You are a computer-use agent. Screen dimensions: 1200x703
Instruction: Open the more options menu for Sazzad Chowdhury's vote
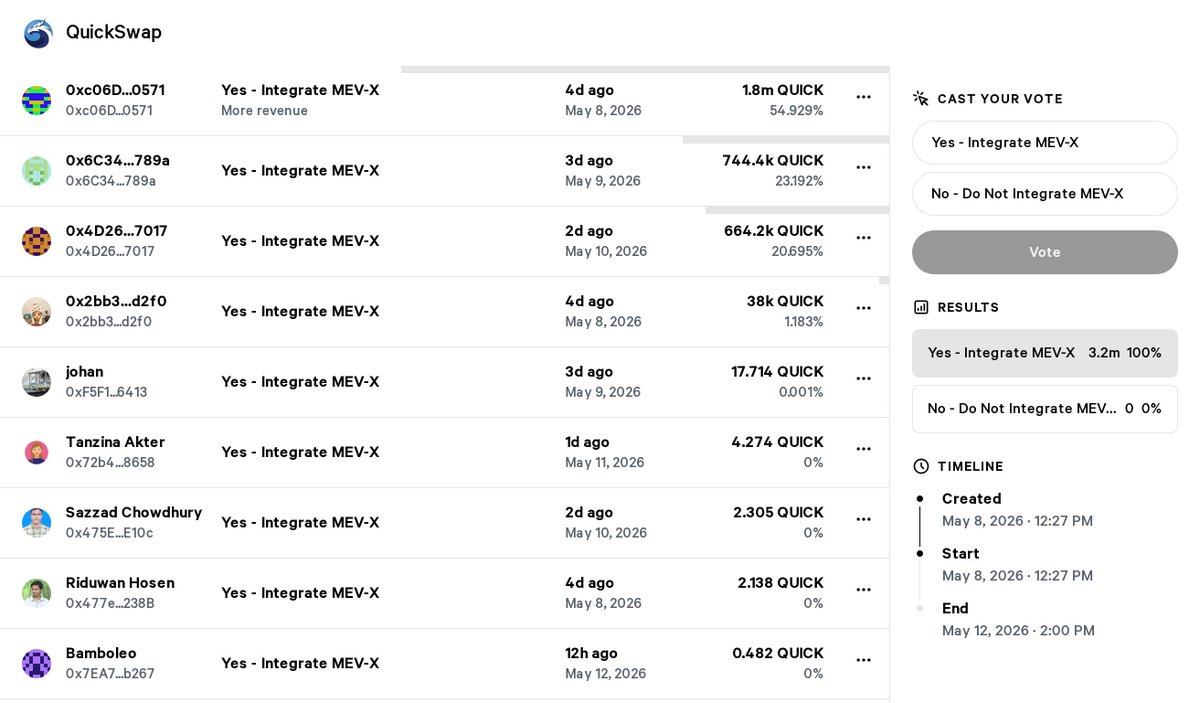(x=864, y=519)
